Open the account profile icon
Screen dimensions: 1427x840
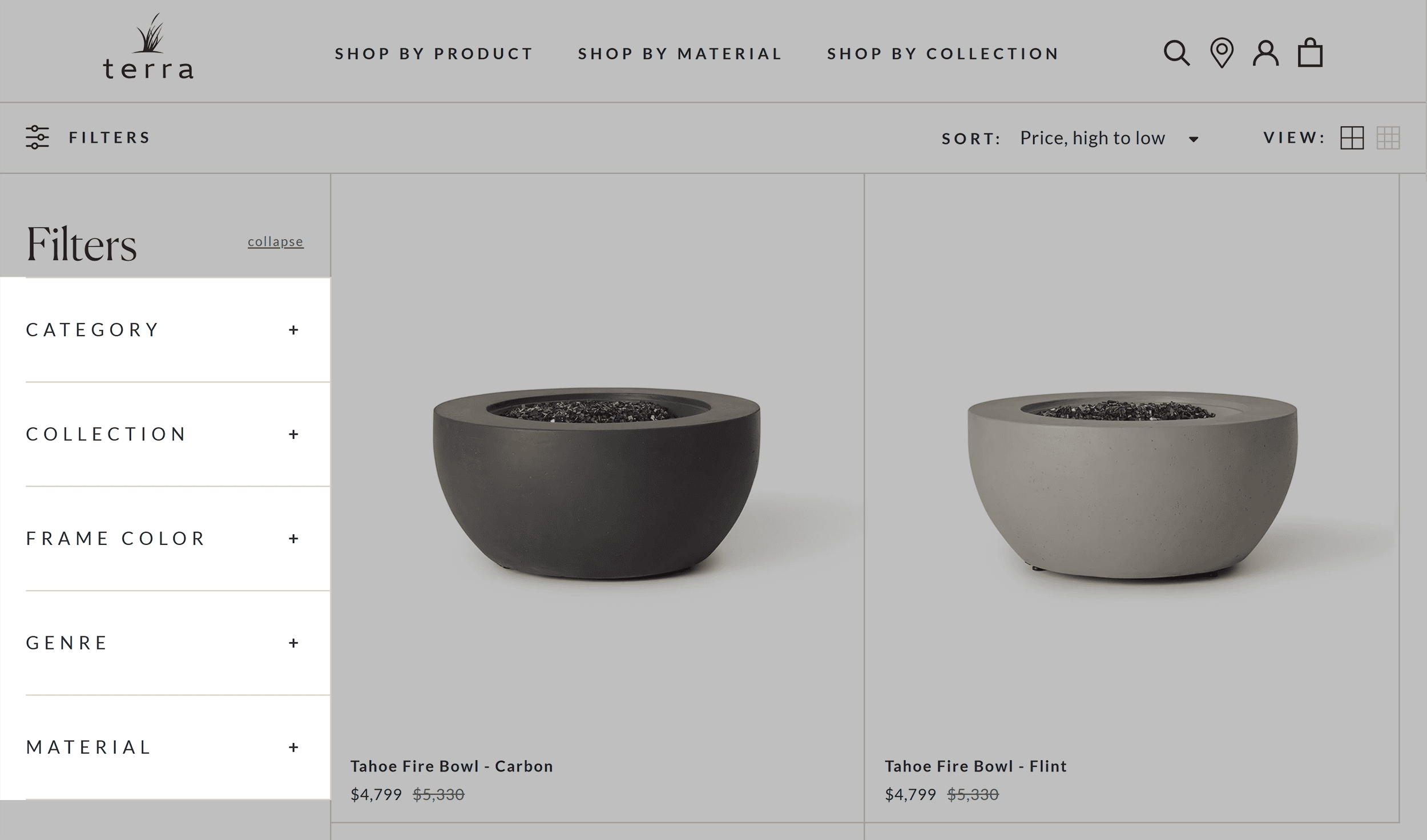[1265, 53]
